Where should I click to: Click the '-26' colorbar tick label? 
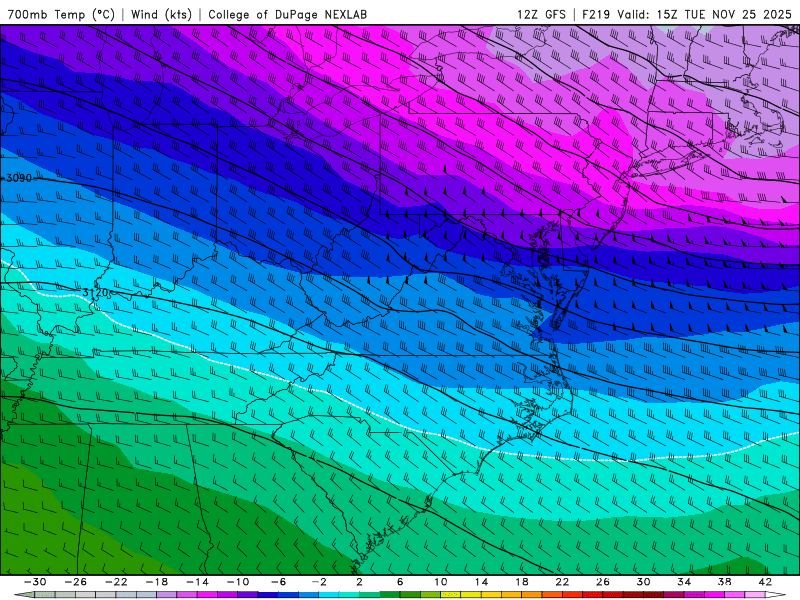(76, 582)
